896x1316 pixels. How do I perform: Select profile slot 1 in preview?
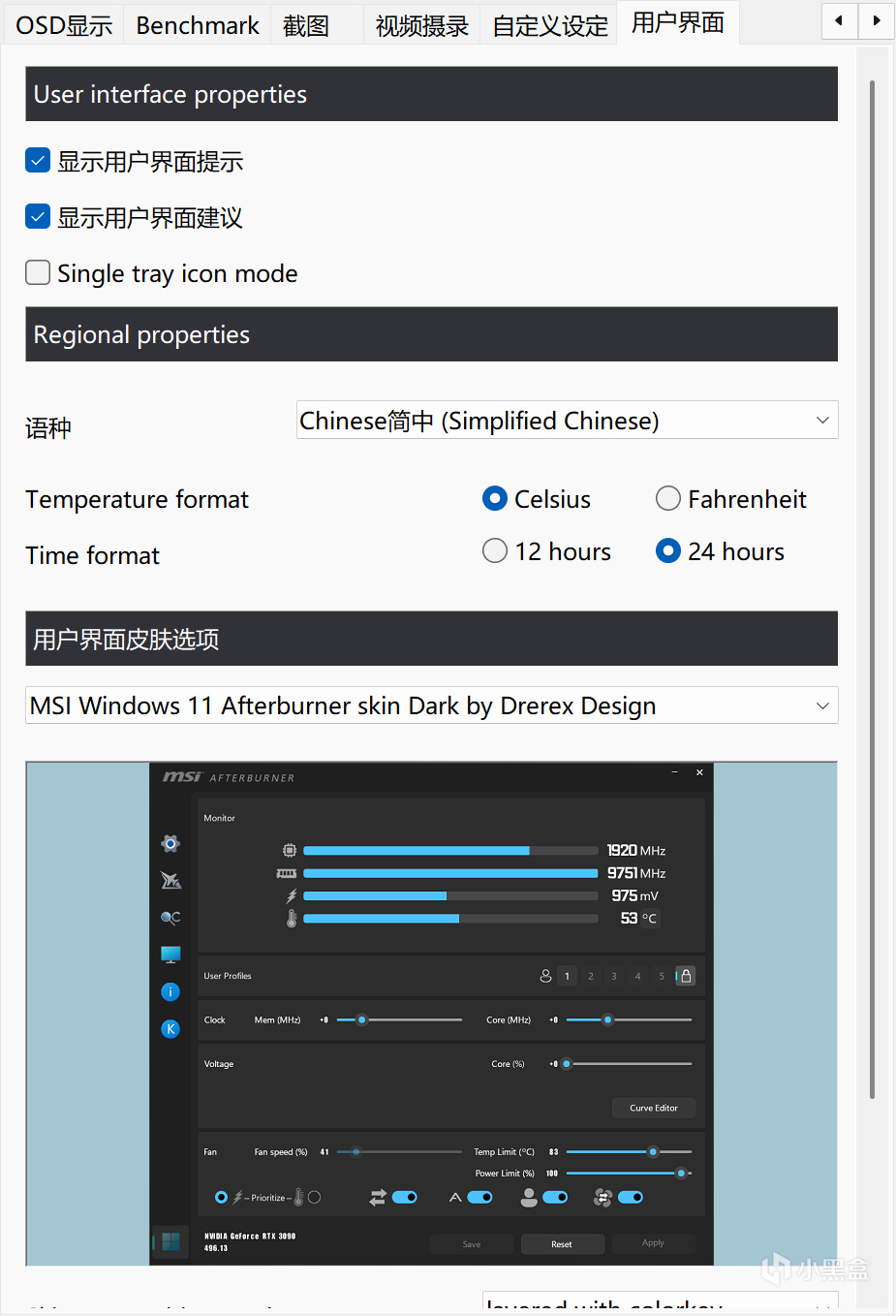point(567,976)
